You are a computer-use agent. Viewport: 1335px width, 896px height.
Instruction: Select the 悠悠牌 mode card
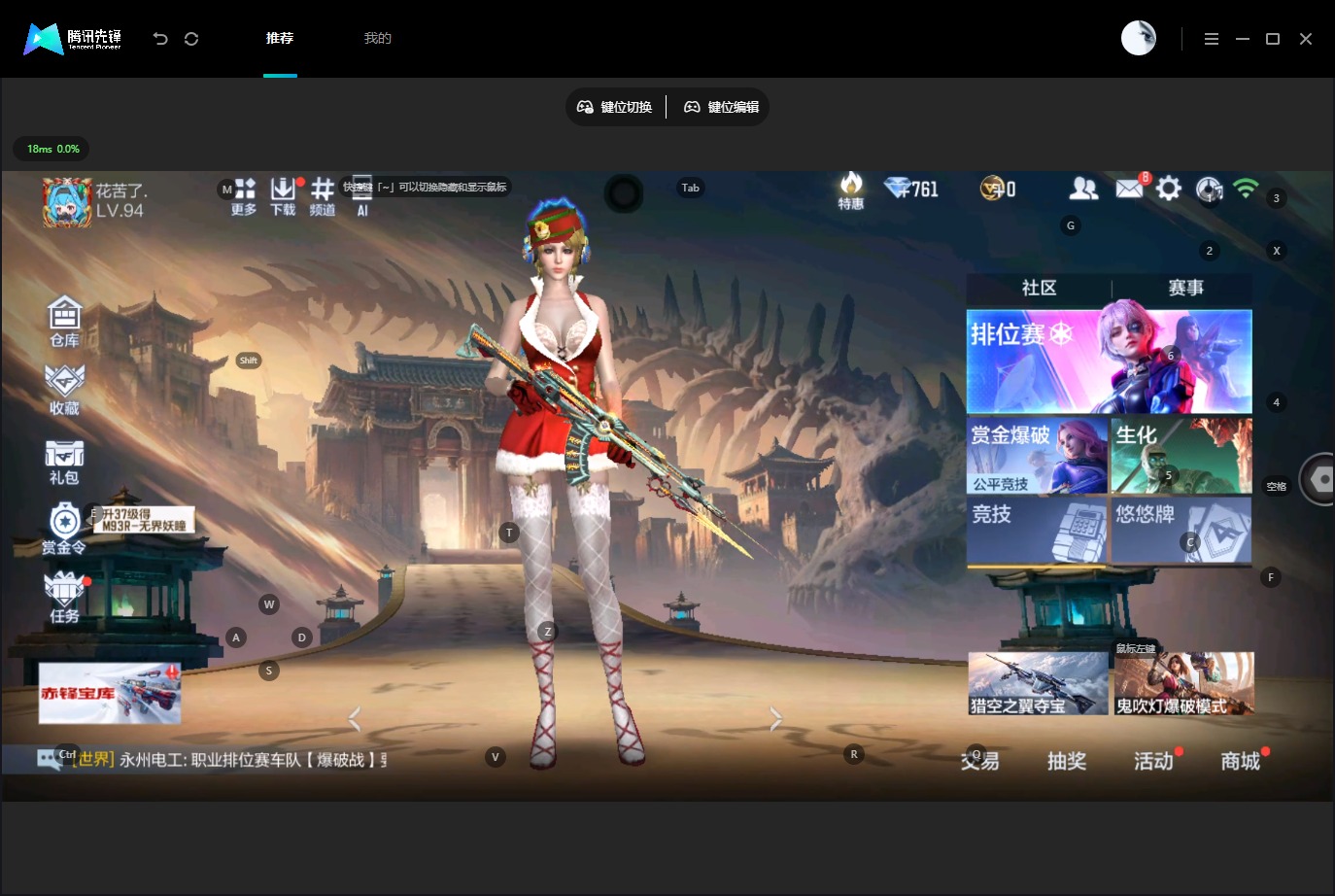[1181, 531]
